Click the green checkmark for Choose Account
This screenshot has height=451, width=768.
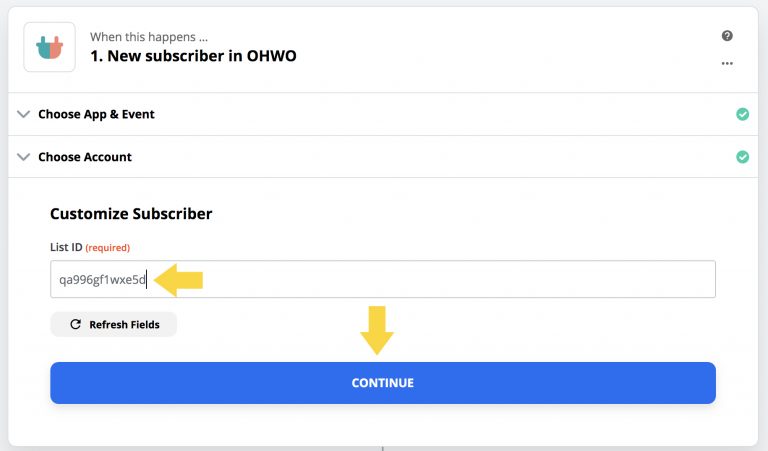pyautogui.click(x=742, y=157)
